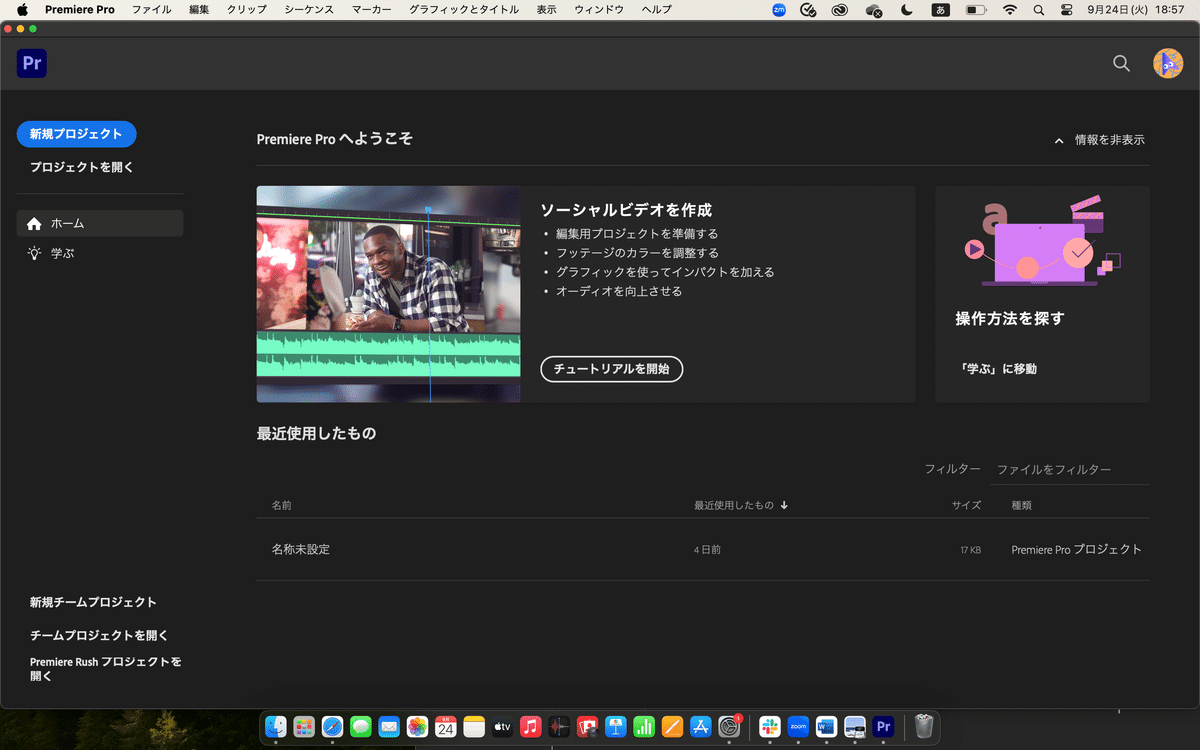Open Photo Booth from the Dock
Screen dimensions: 1200x750
tap(587, 727)
